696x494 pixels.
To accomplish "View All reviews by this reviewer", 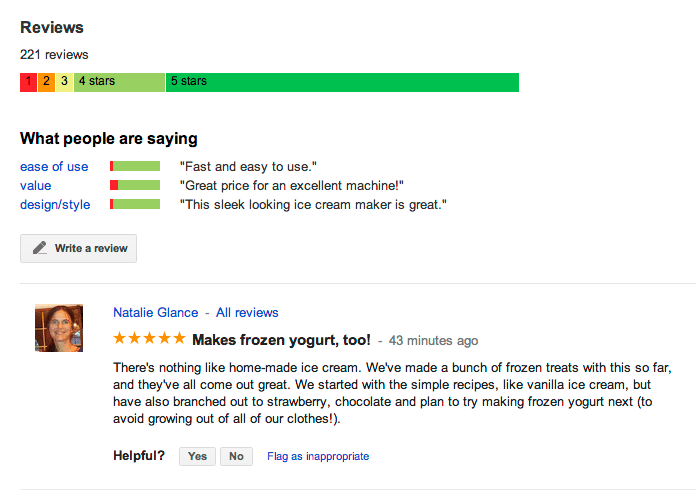I will (x=247, y=312).
